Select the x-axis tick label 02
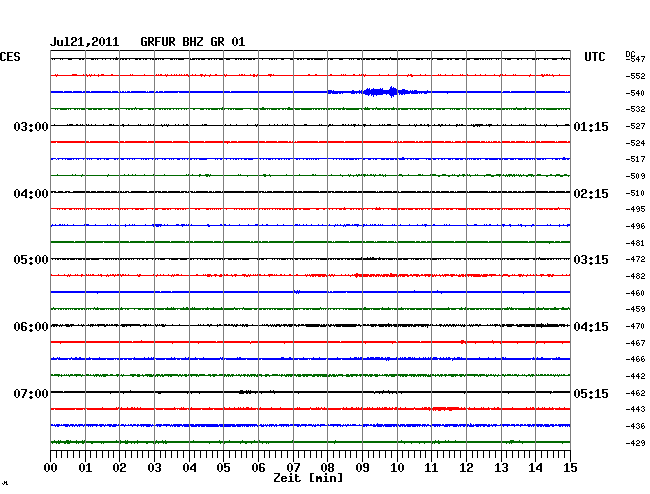Screen dimensions: 650x494 tap(119, 468)
